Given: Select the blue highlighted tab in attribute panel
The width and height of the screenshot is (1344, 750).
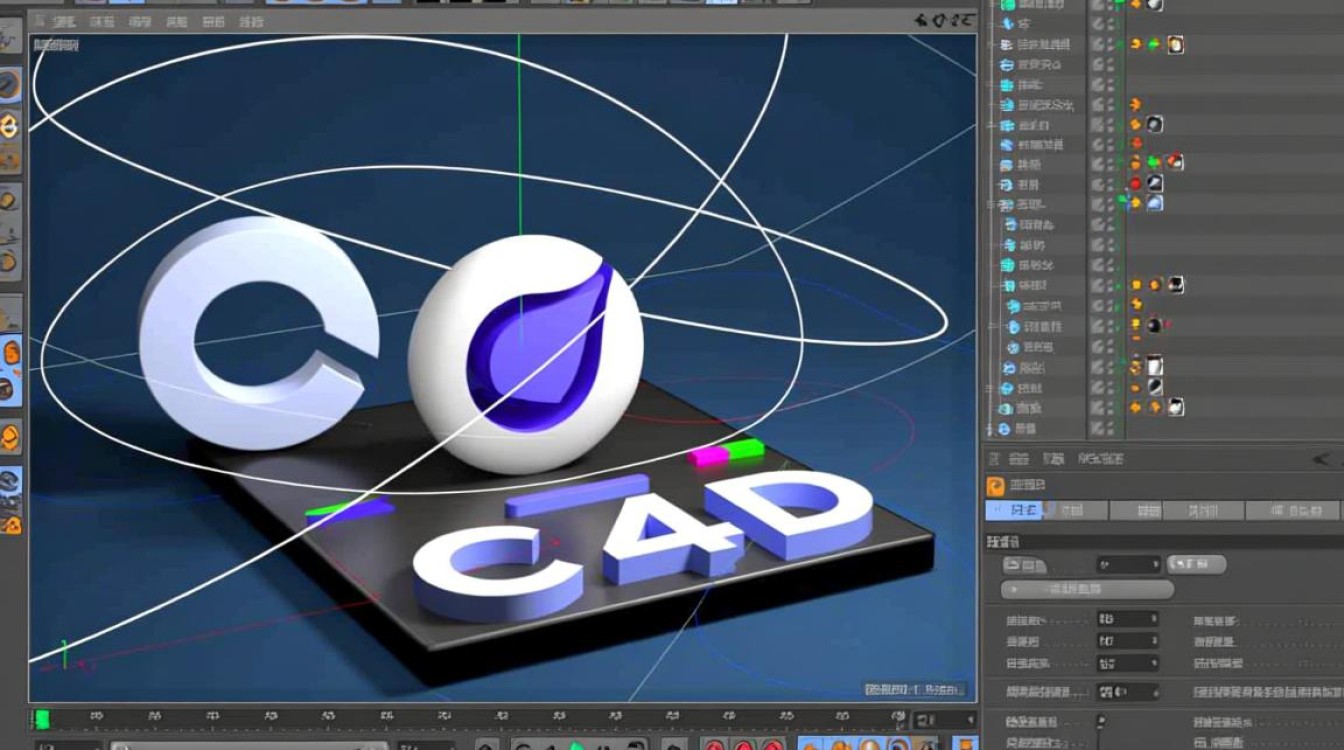Looking at the screenshot, I should [x=1013, y=511].
